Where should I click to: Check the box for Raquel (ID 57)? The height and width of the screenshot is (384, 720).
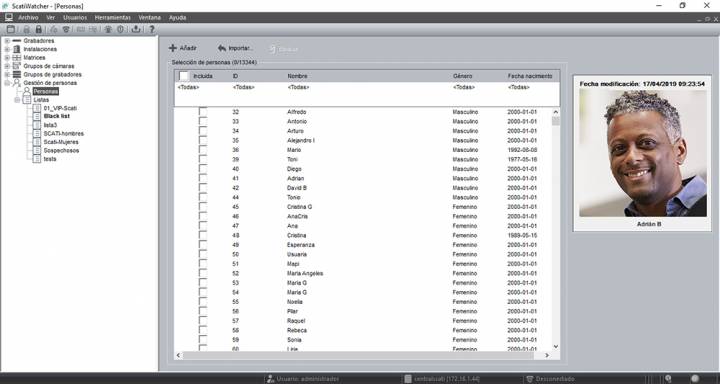click(202, 321)
